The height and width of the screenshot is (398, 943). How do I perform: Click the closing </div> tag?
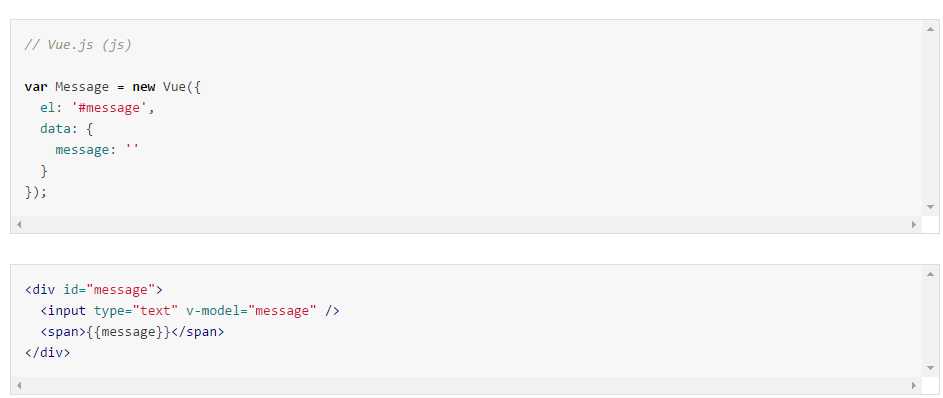tap(48, 353)
